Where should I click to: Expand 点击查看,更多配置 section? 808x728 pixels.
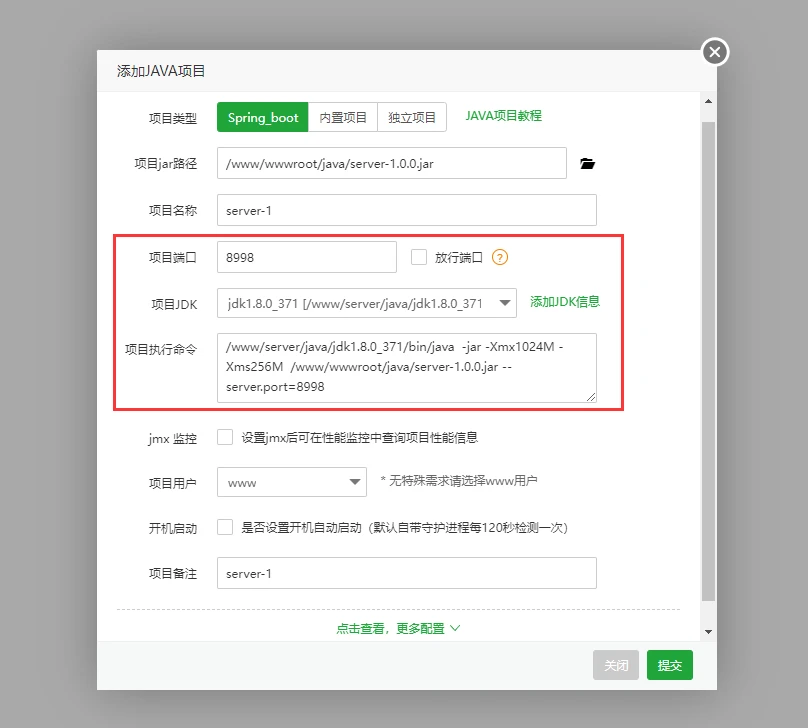point(398,629)
